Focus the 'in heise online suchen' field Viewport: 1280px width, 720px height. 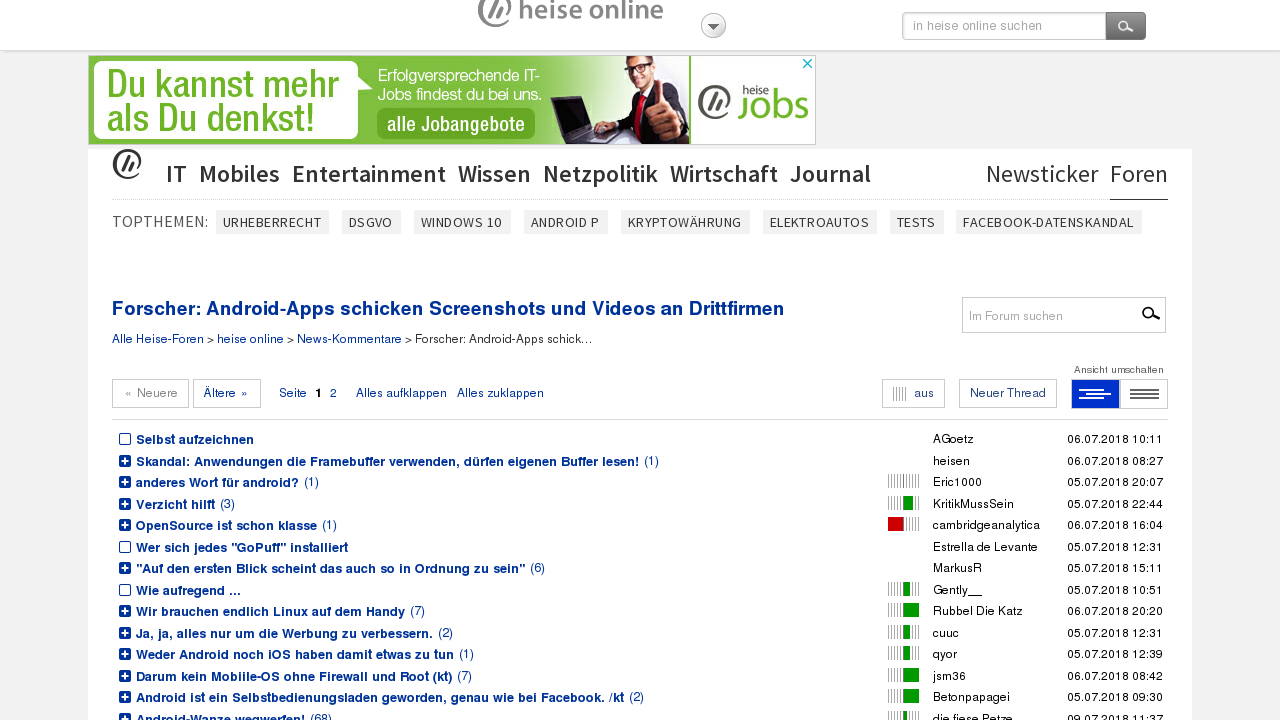click(1004, 26)
